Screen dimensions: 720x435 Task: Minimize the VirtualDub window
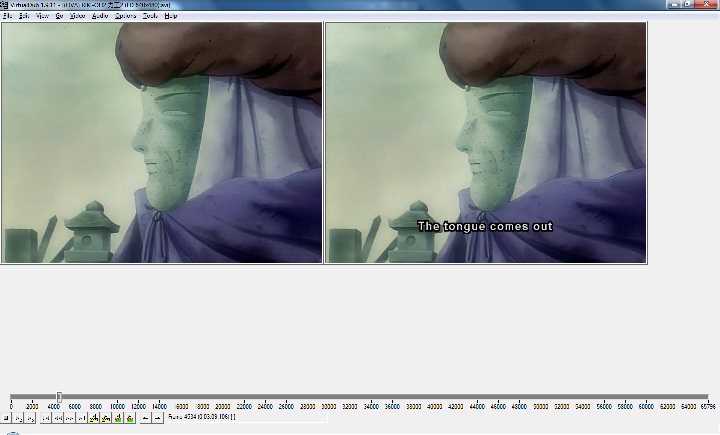coord(674,4)
